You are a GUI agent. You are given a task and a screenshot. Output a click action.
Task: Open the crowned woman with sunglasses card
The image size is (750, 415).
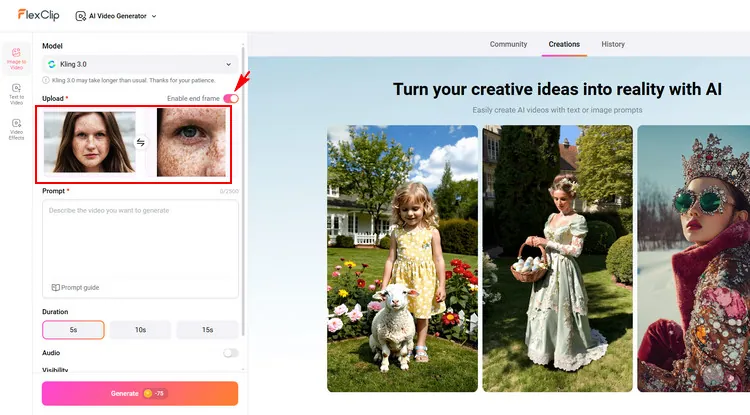pyautogui.click(x=694, y=259)
